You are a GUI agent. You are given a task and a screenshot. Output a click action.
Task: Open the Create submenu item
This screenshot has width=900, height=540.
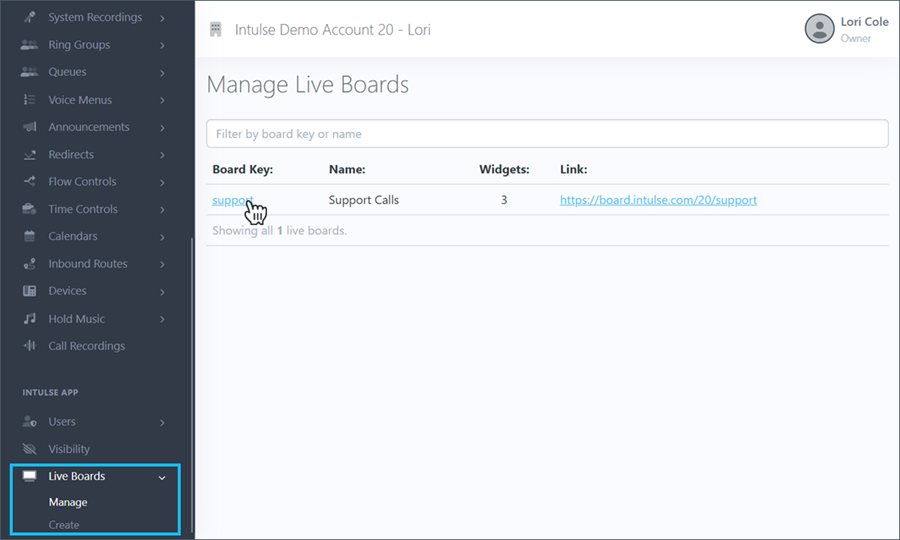pos(64,525)
